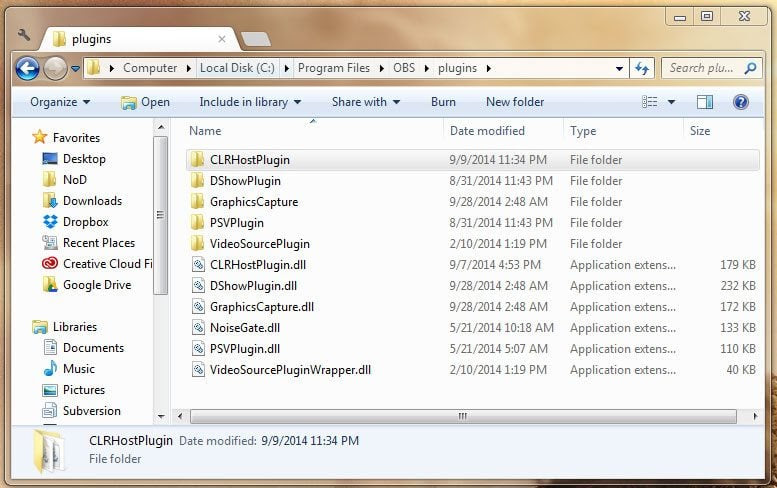Open Recent Places in Favorites
Viewport: 777px width, 488px height.
click(89, 243)
